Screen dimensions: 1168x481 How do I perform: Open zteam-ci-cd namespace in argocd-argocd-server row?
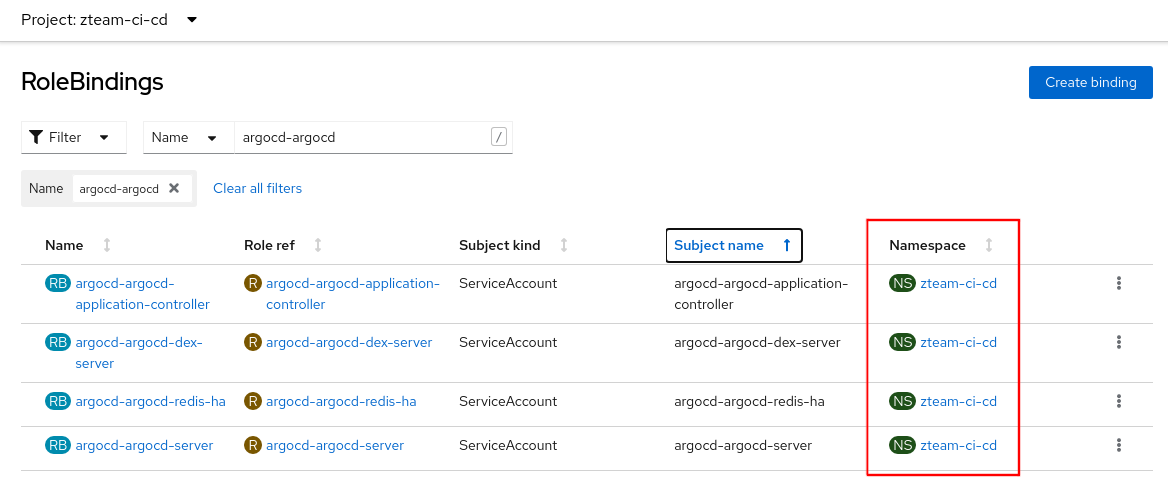pos(957,446)
